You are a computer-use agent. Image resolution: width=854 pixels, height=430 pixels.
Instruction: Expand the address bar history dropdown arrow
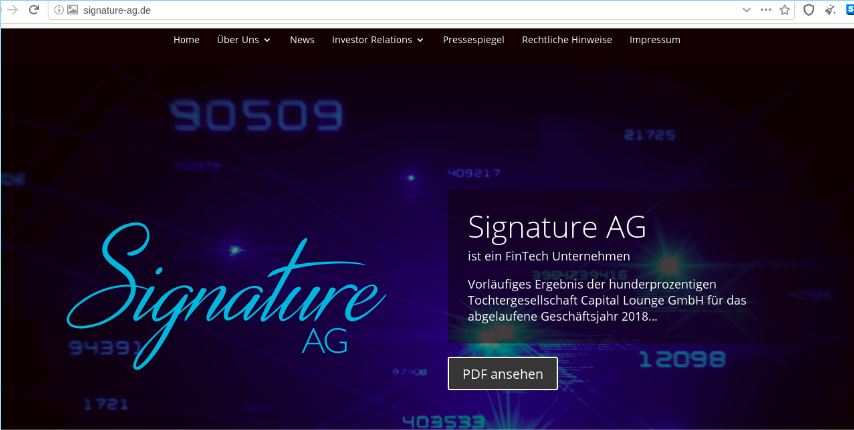coord(747,10)
